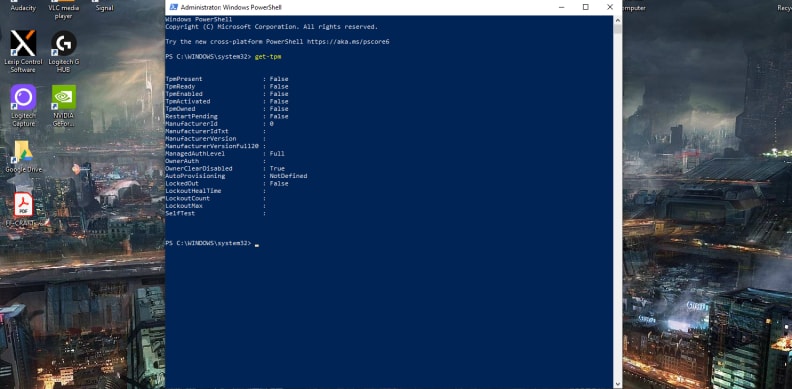Select the Signal desktop label
This screenshot has height=389, width=792.
click(x=104, y=8)
